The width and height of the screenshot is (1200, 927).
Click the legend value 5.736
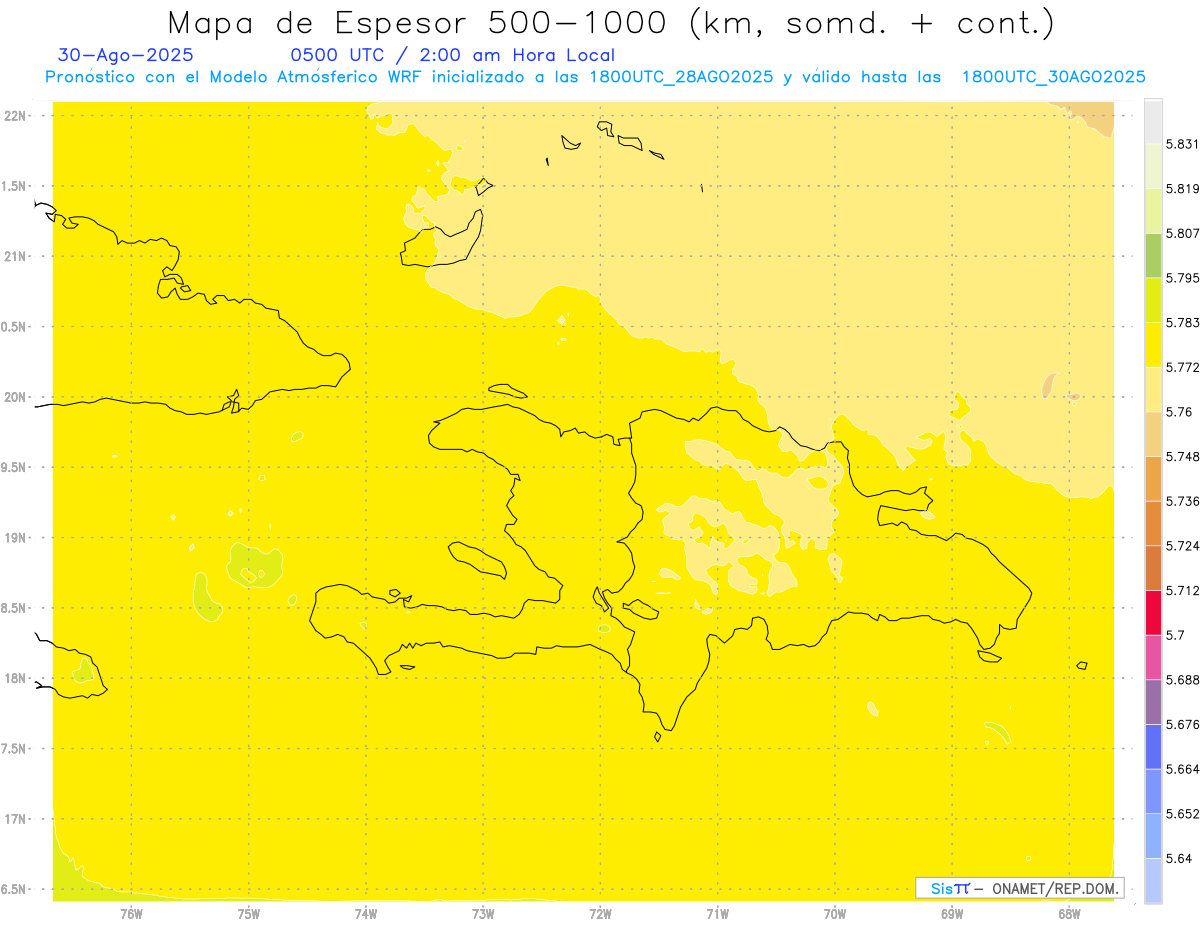pos(1182,501)
